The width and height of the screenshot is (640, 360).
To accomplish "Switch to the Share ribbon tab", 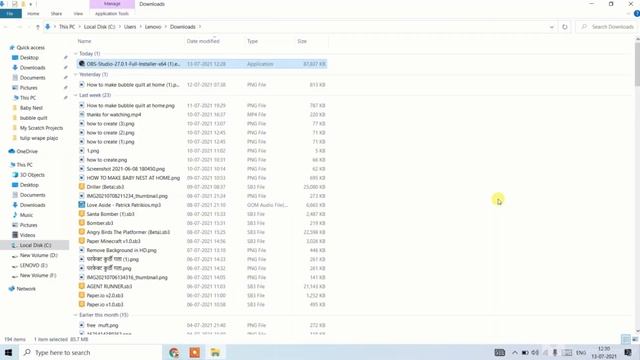I will click(x=56, y=13).
